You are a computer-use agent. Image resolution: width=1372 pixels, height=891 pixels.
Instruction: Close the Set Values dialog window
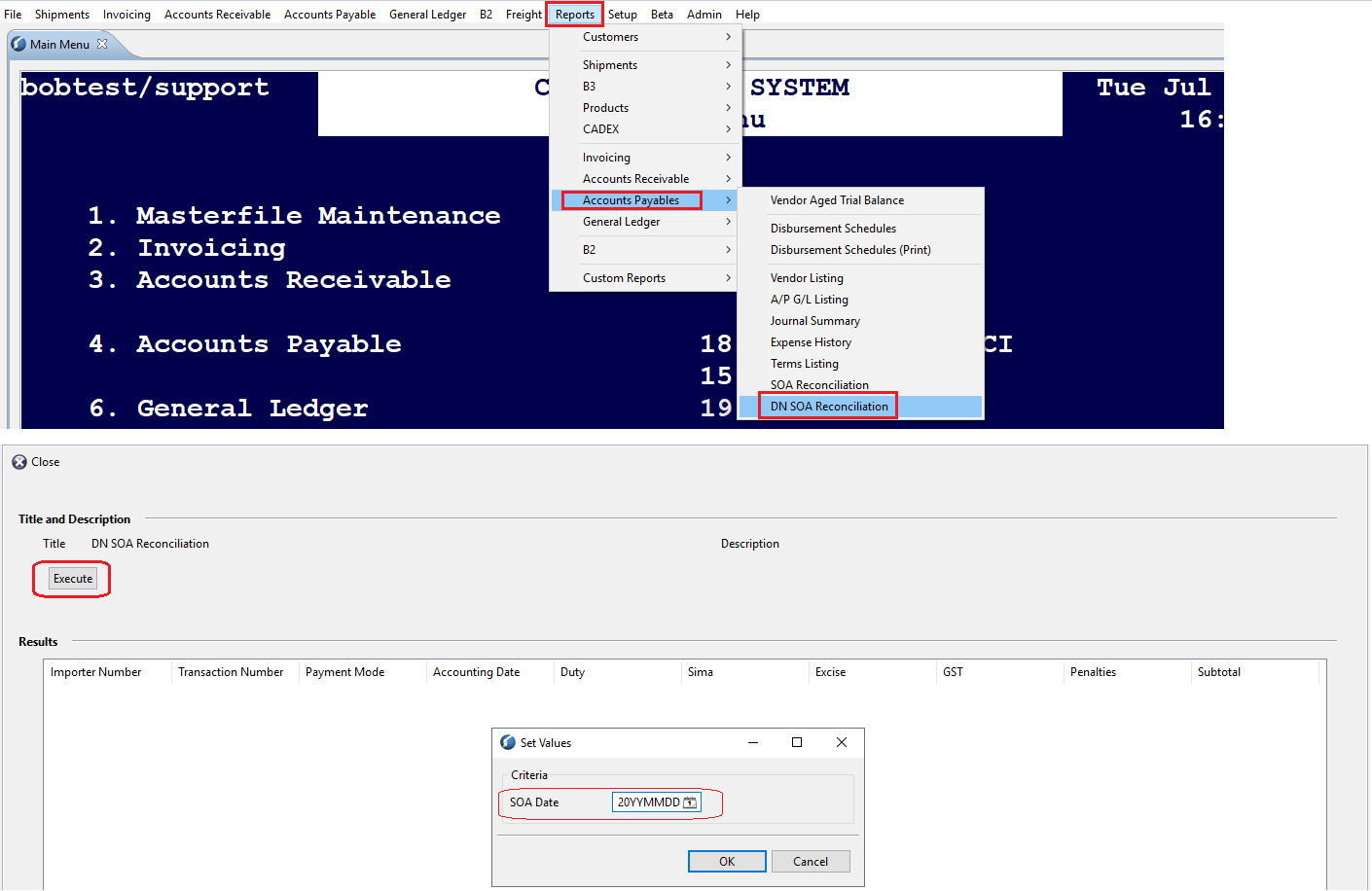pyautogui.click(x=842, y=742)
